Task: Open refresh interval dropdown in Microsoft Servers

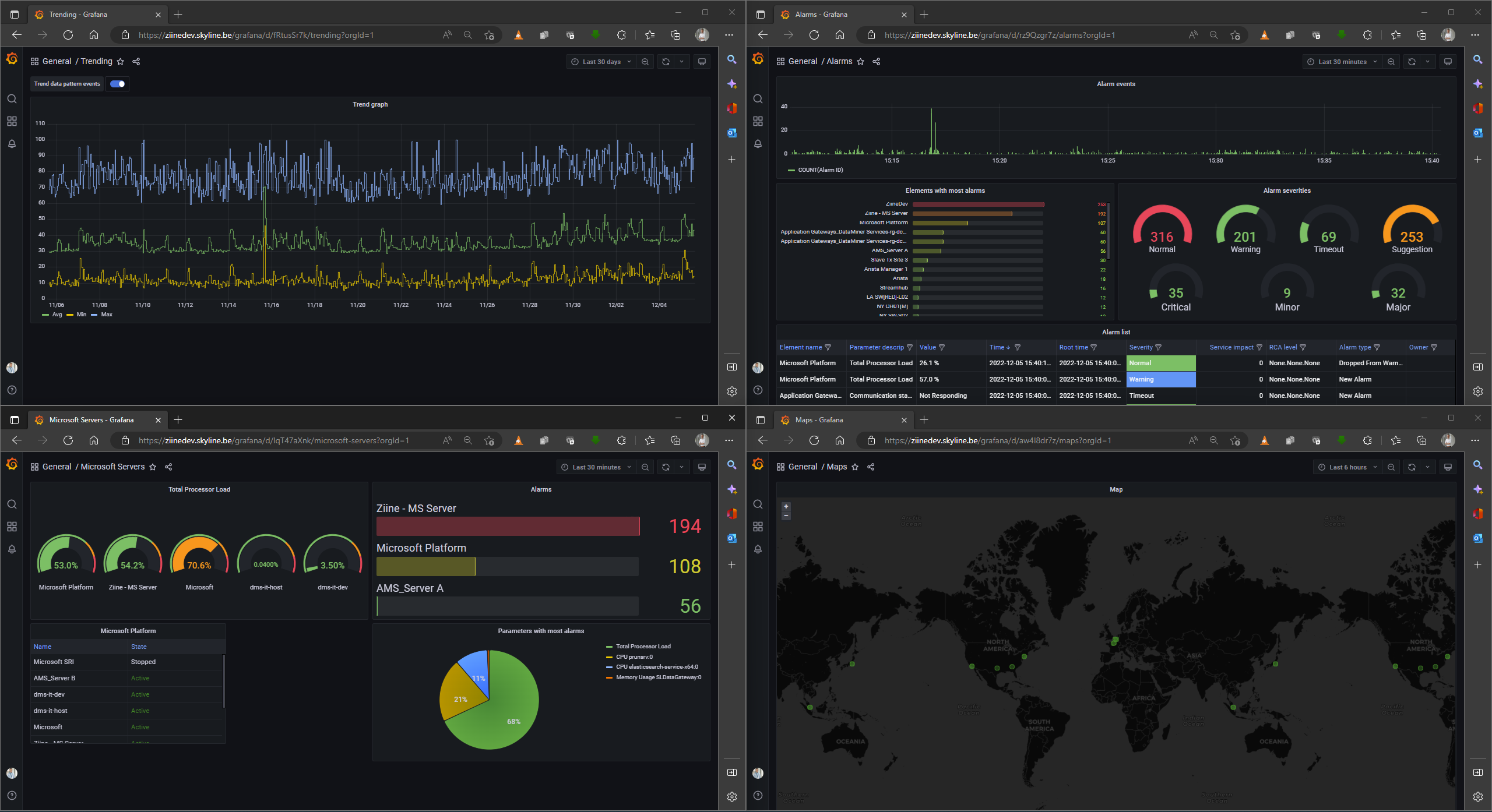Action: coord(681,467)
